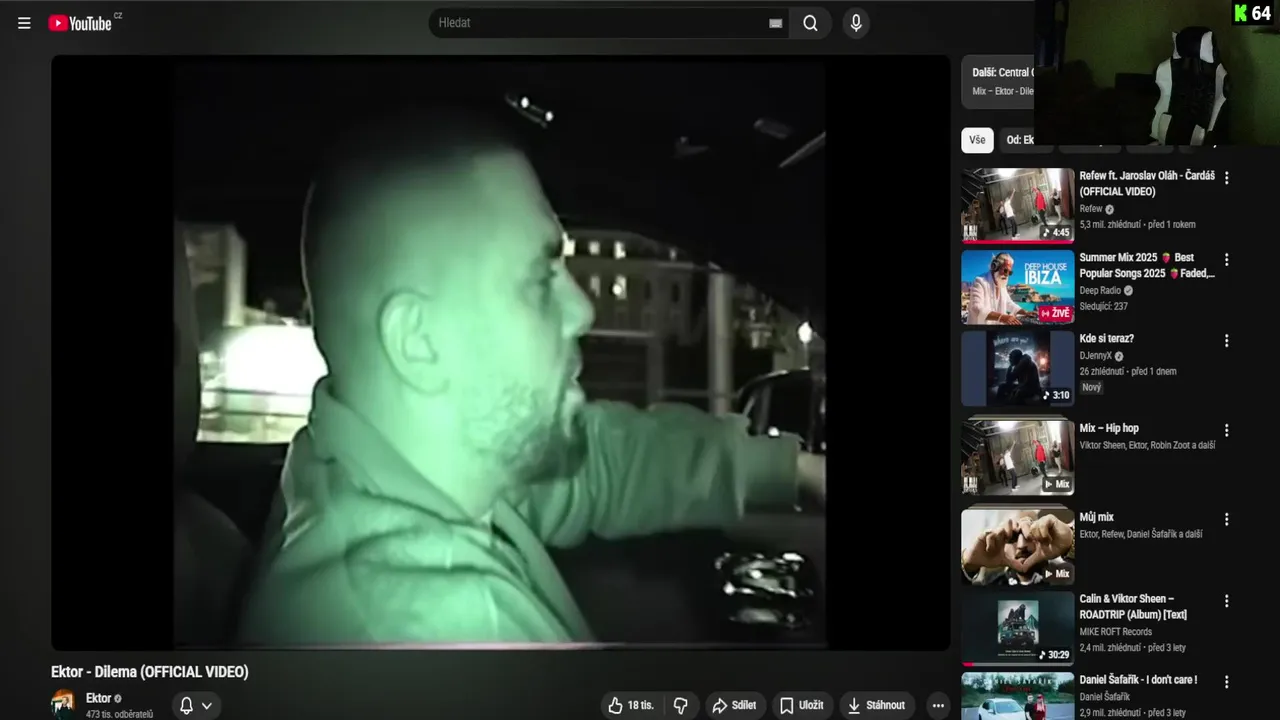This screenshot has width=1280, height=720.
Task: Open the on-screen keyboard icon in search
Action: [775, 23]
